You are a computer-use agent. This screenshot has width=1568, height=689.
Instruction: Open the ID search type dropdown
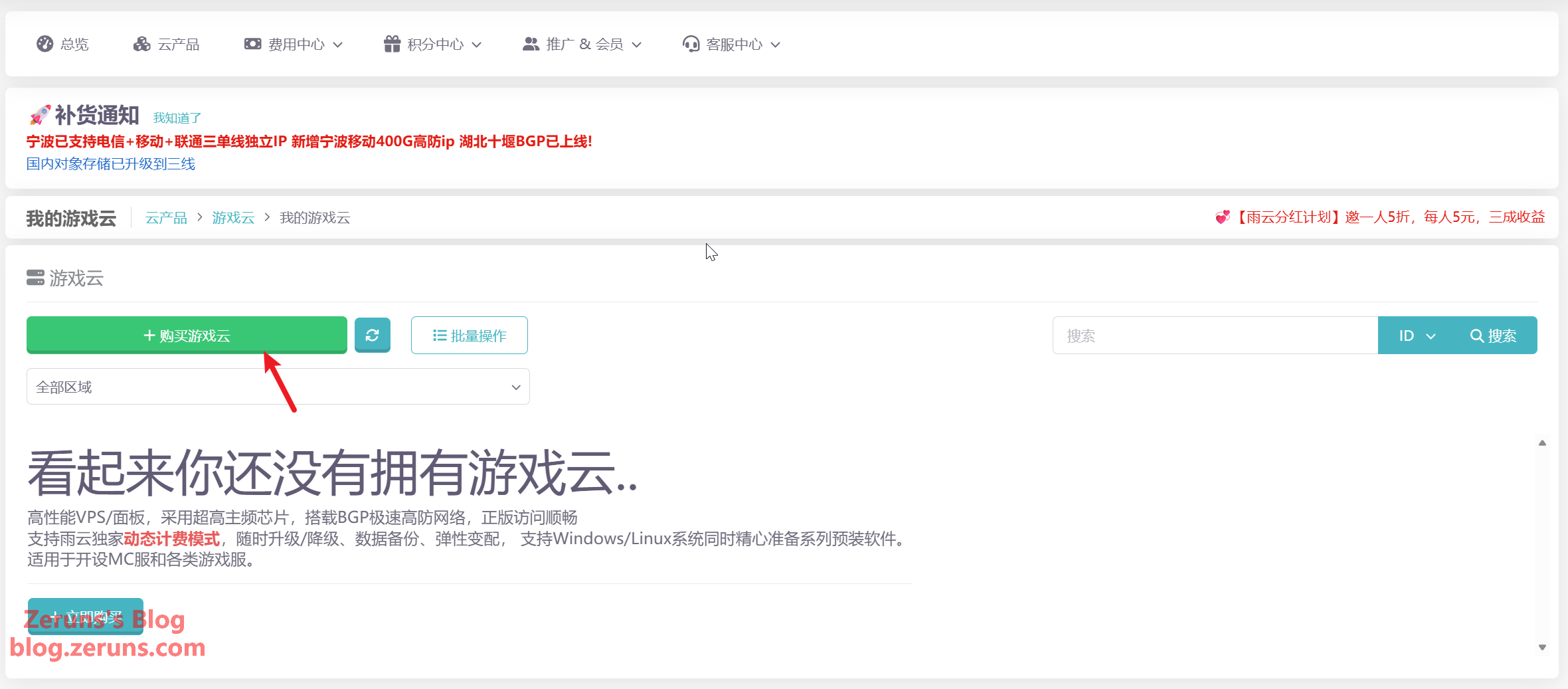(x=1417, y=336)
